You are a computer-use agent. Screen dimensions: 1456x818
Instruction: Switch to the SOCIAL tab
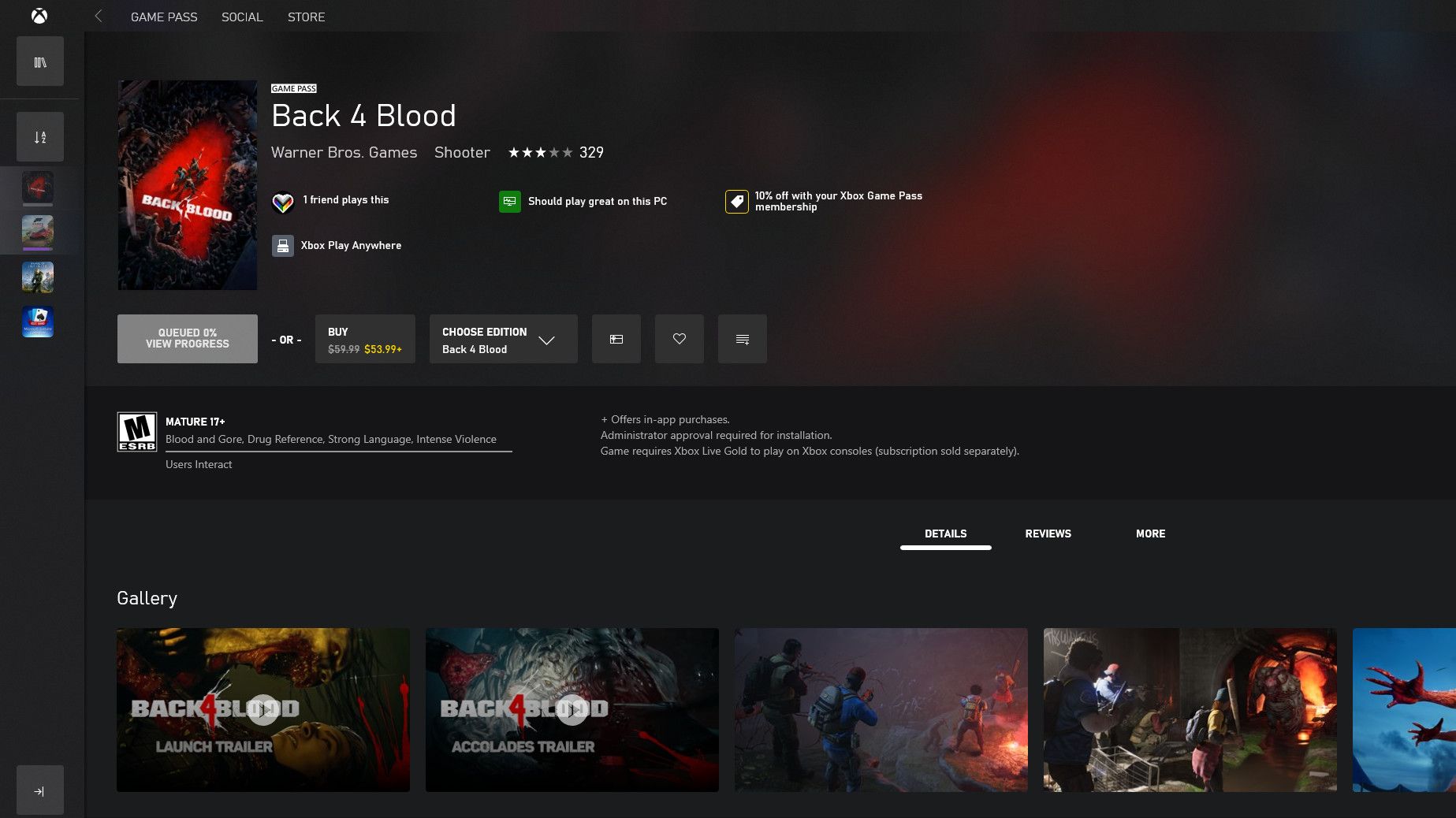click(241, 17)
